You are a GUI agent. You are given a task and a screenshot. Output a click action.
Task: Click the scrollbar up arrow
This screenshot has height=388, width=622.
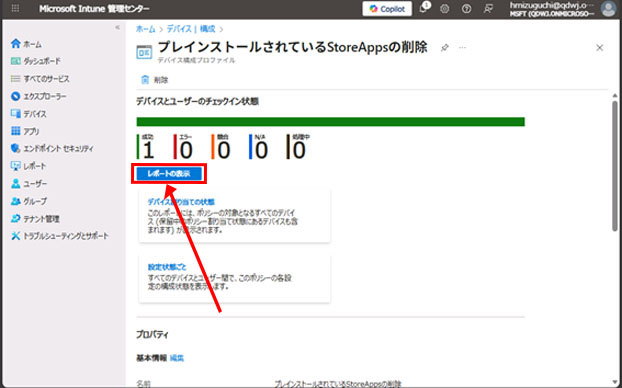point(615,96)
